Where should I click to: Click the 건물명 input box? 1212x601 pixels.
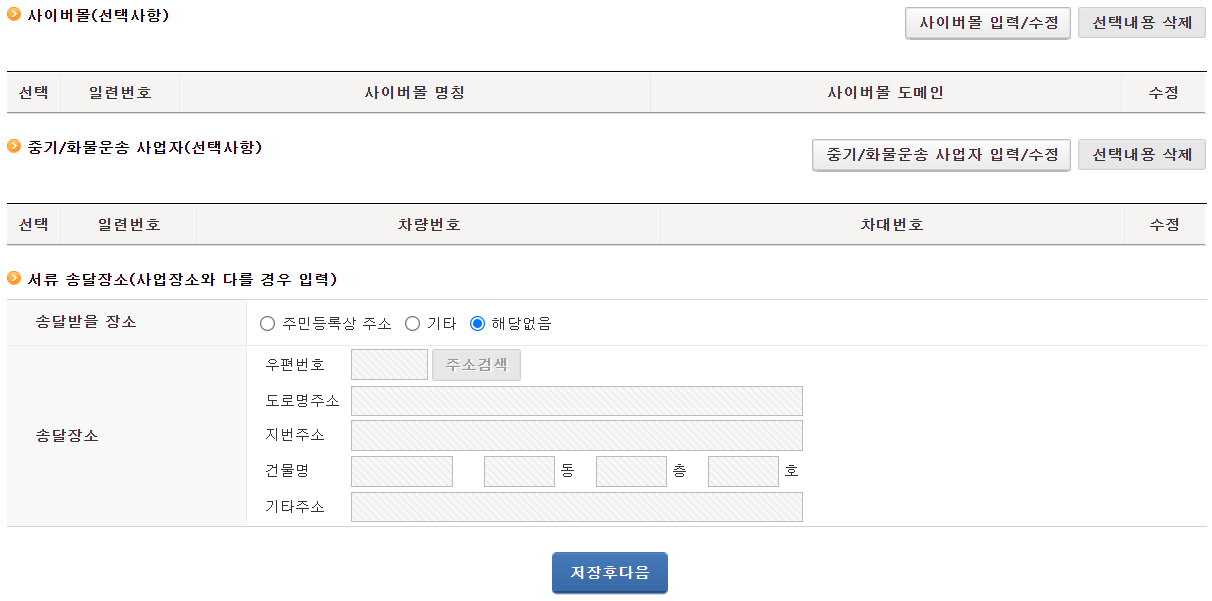tap(402, 471)
